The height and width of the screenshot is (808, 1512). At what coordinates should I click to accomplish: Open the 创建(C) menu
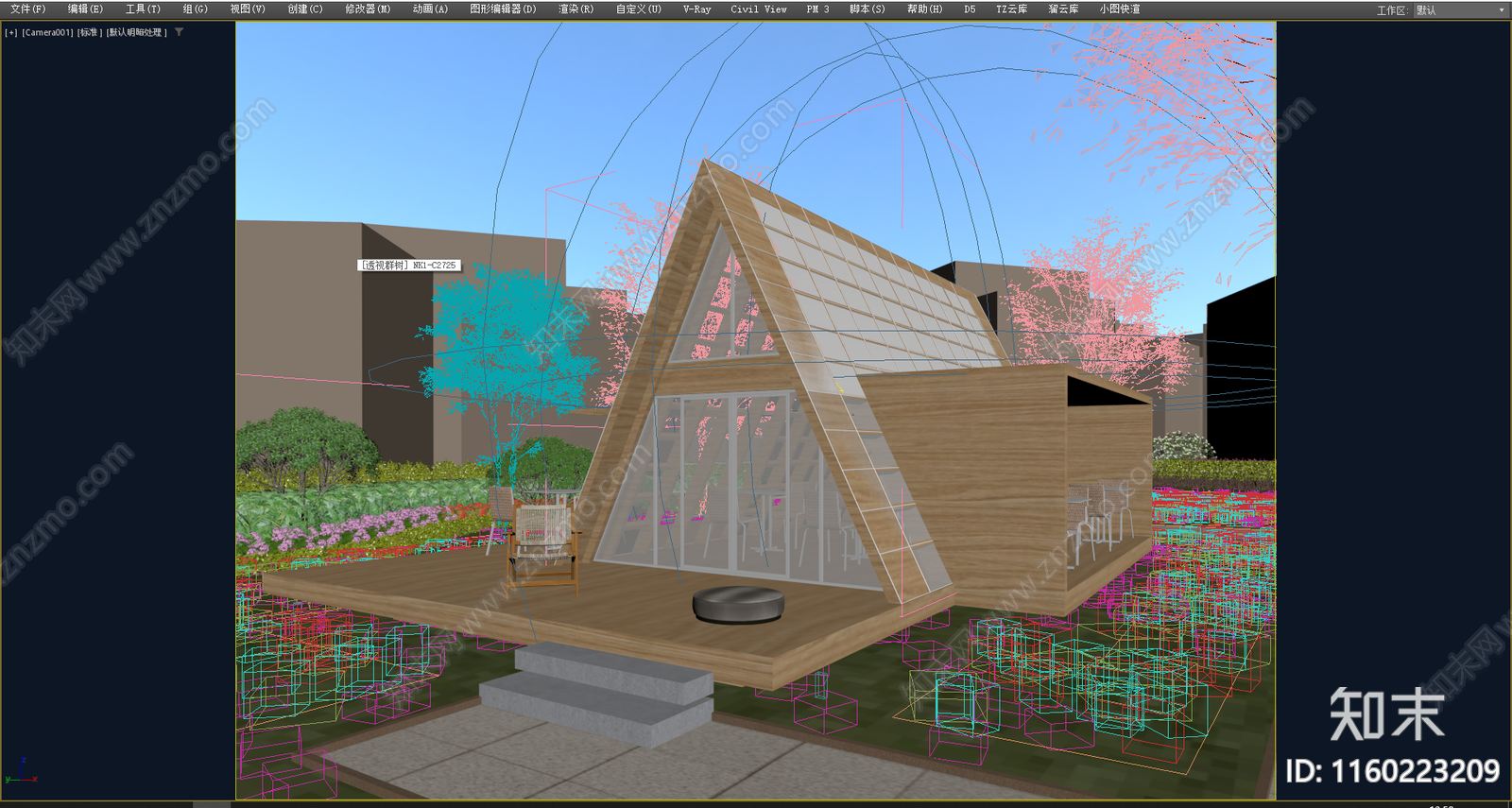(305, 9)
